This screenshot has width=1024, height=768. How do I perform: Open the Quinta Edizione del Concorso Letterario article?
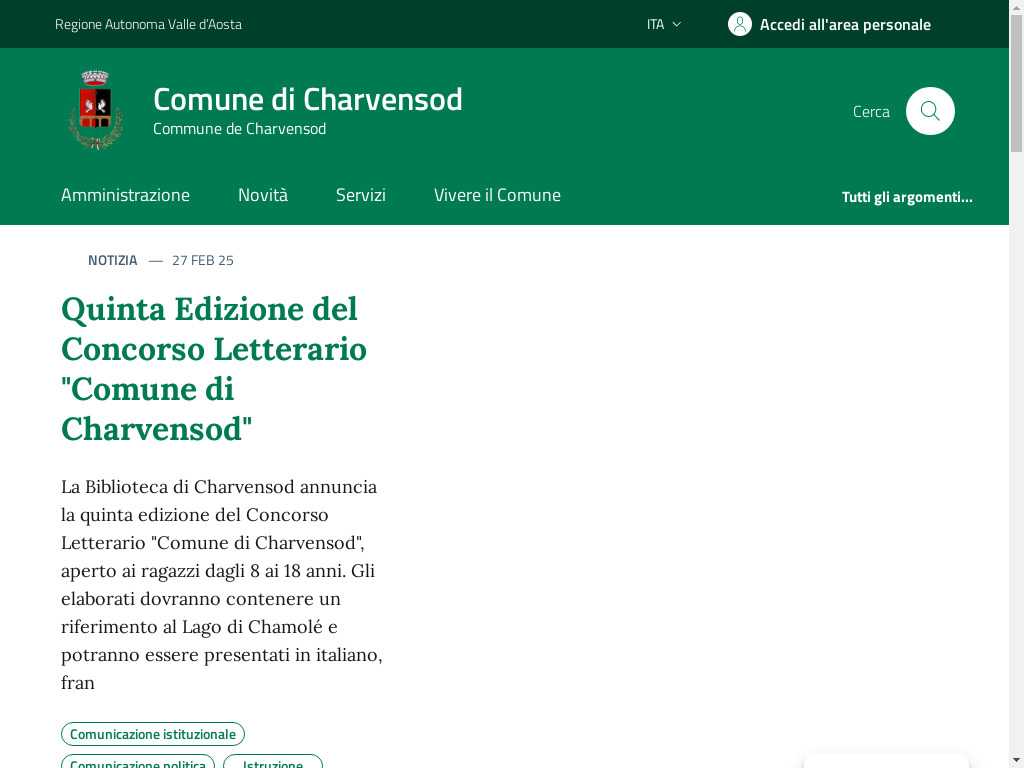214,369
